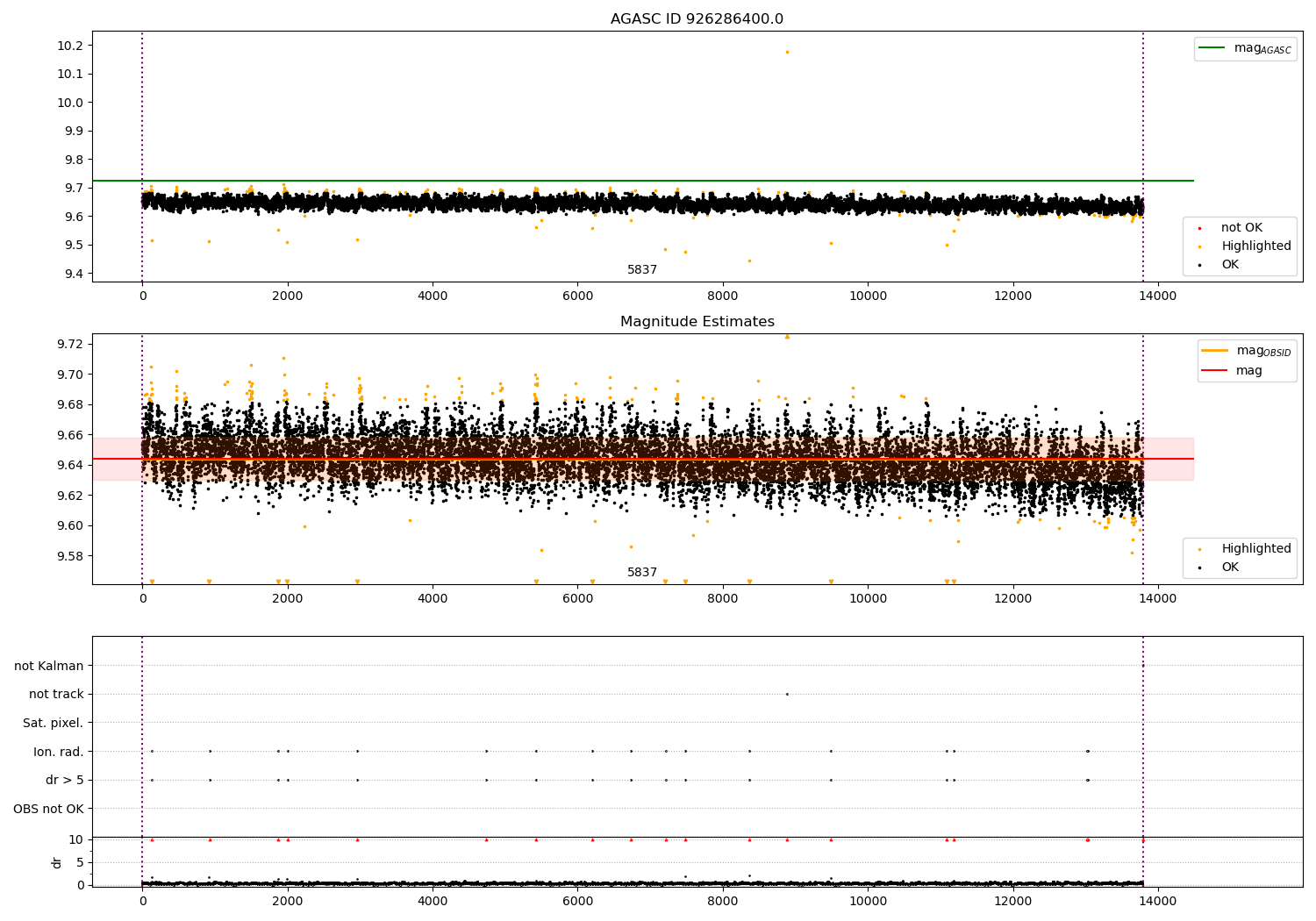Click the 9.60 y-axis tick label

click(x=70, y=526)
